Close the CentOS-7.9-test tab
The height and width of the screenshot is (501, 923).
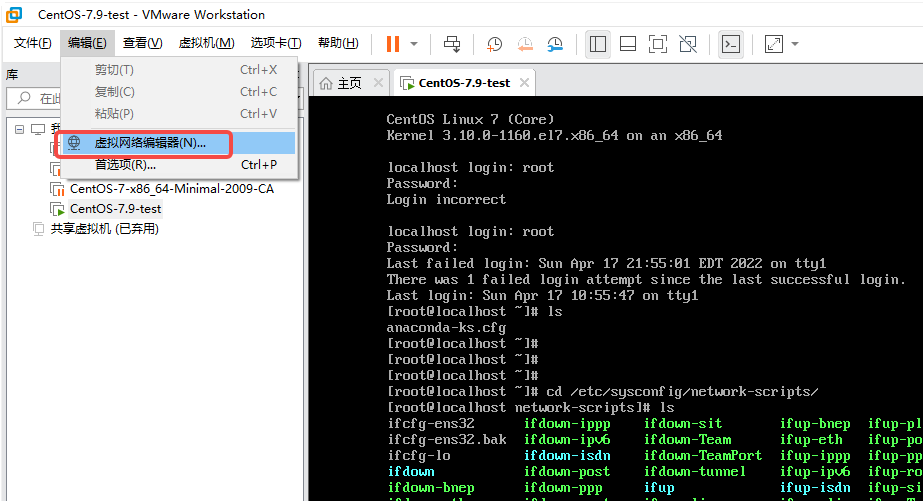tap(524, 83)
